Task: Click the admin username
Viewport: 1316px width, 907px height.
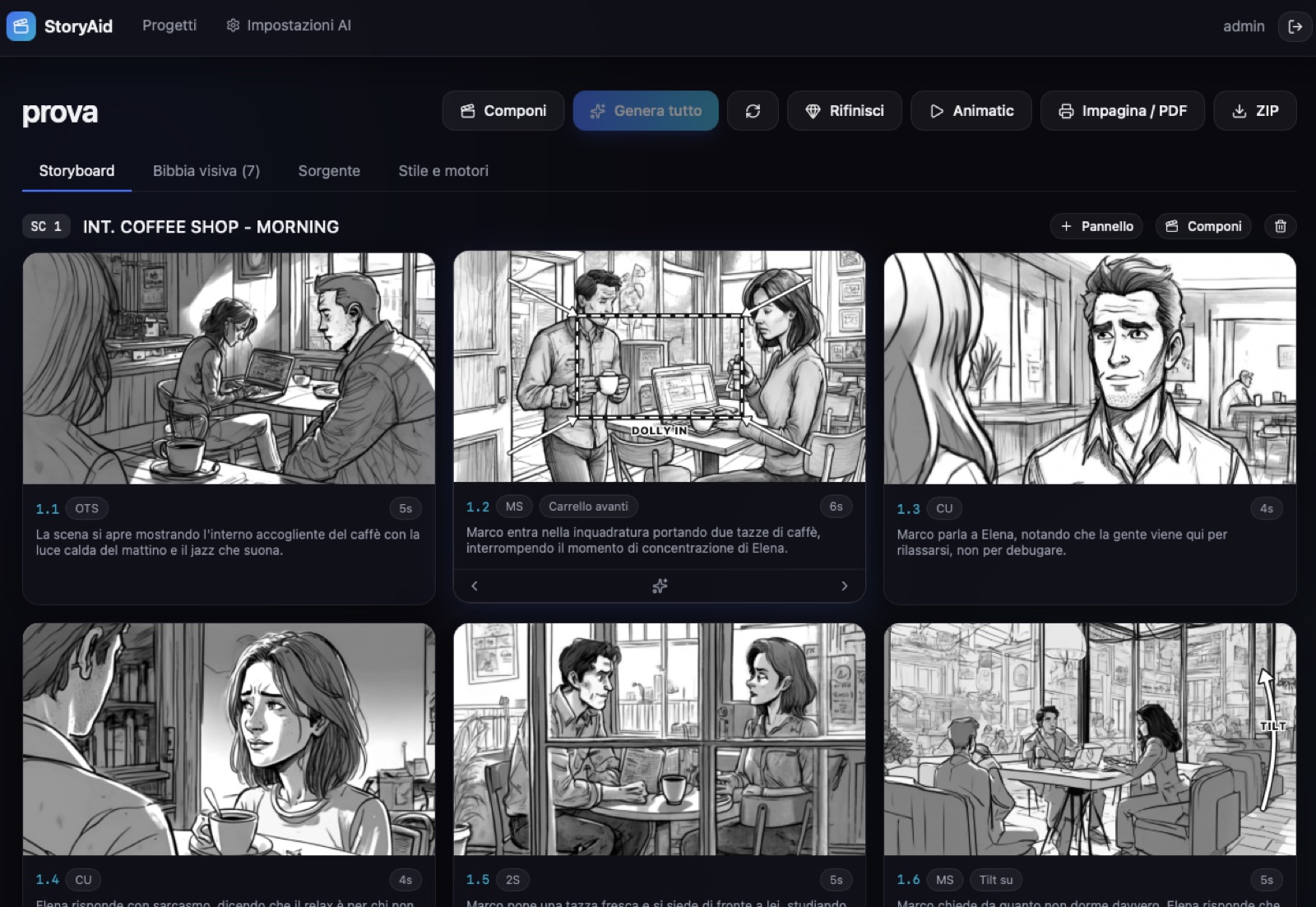Action: (x=1244, y=26)
